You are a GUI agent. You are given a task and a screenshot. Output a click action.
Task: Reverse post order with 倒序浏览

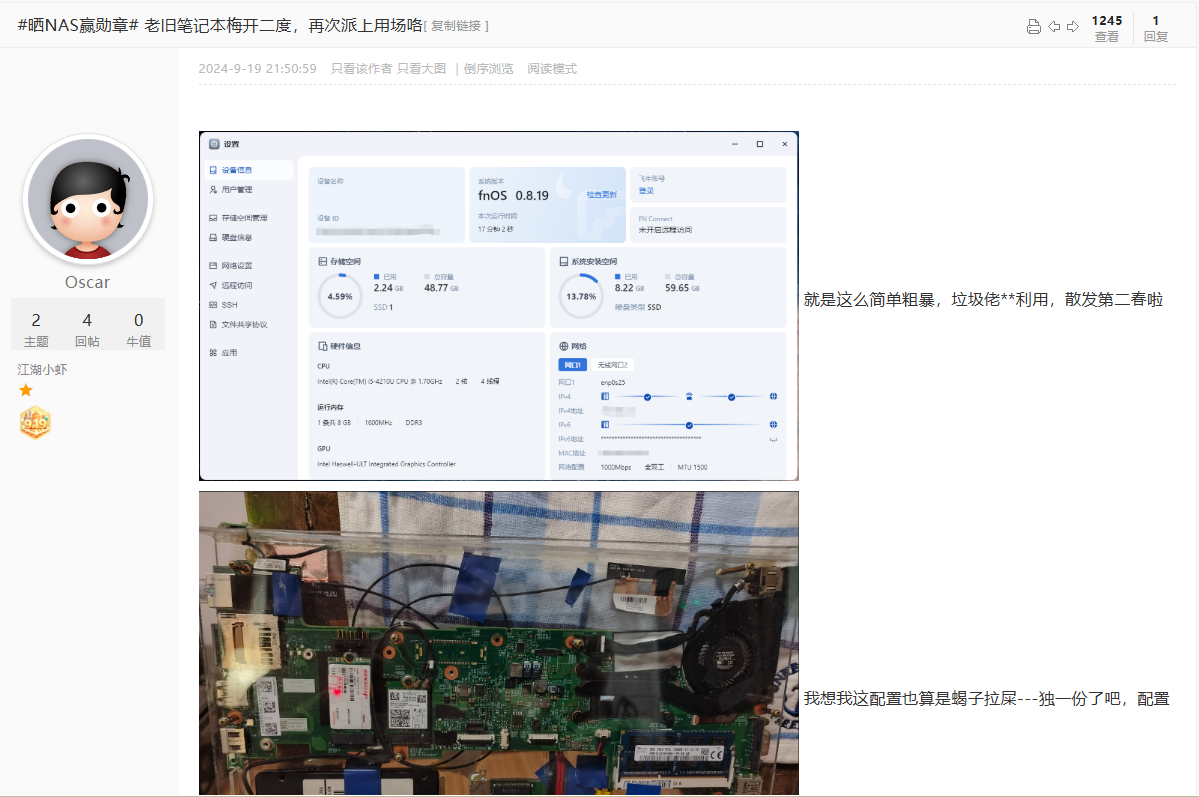click(488, 69)
